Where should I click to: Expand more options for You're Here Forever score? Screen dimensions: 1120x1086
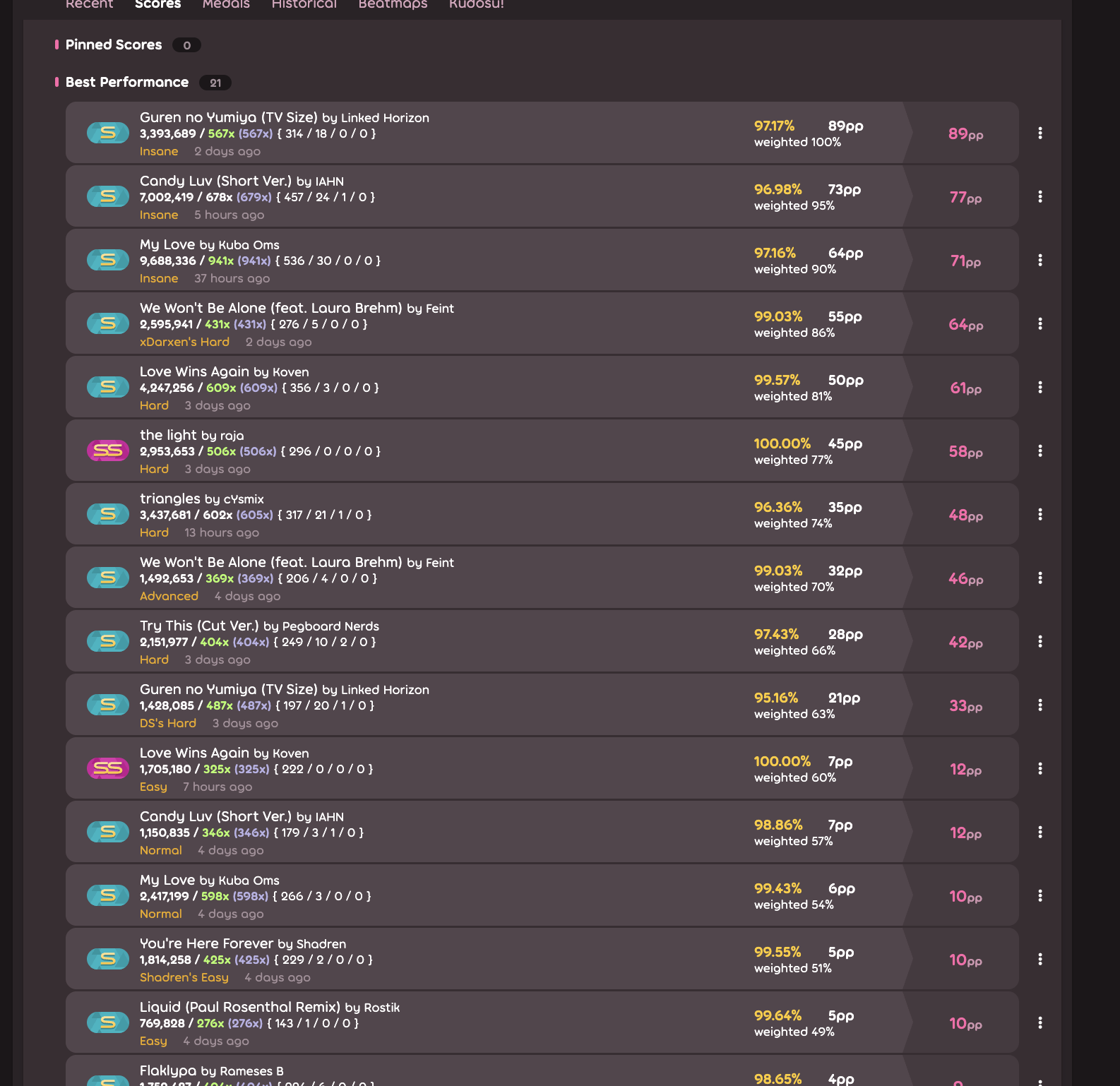(x=1039, y=959)
